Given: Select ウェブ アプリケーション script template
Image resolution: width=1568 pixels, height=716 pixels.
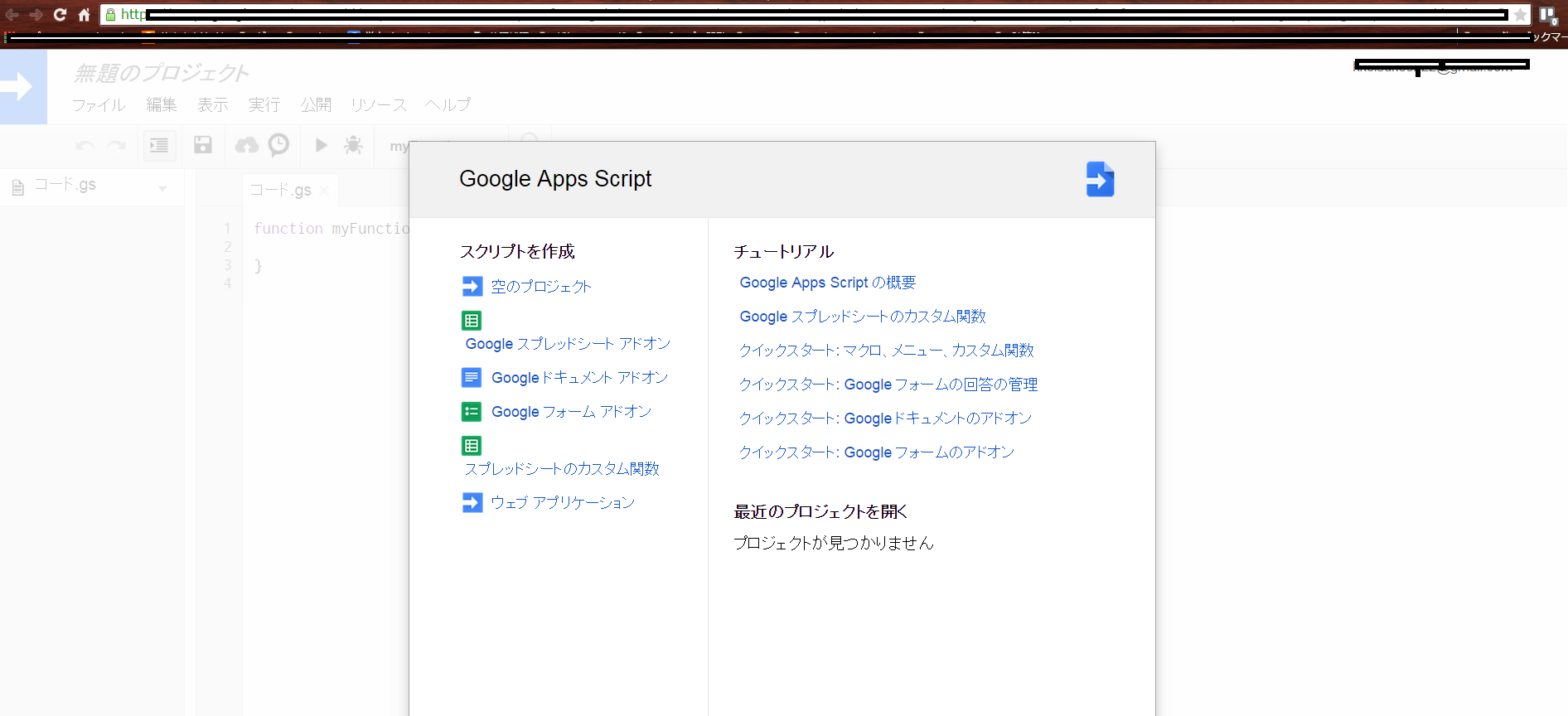Looking at the screenshot, I should pos(562,503).
